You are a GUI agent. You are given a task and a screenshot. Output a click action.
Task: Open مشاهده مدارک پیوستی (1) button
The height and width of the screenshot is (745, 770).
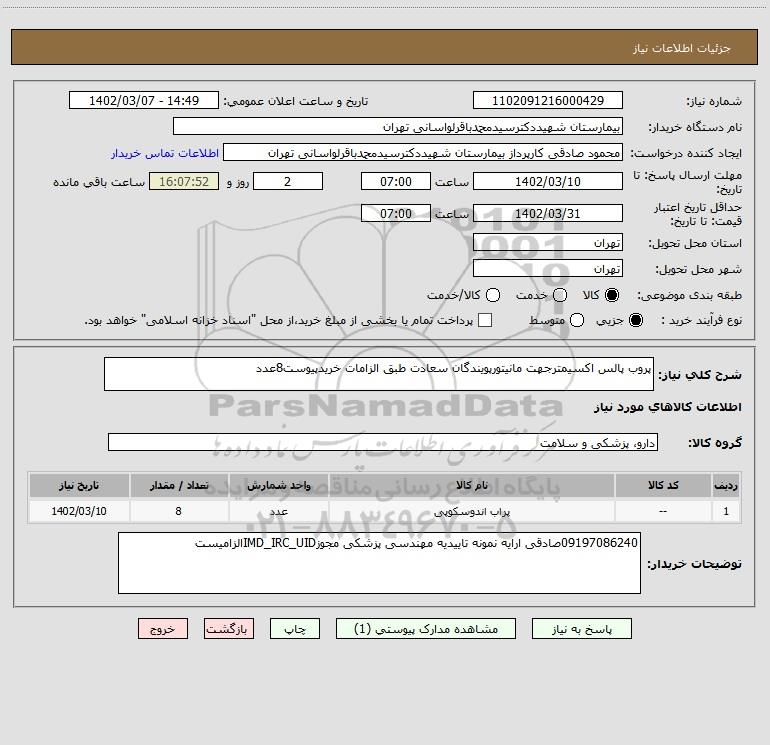[x=426, y=629]
